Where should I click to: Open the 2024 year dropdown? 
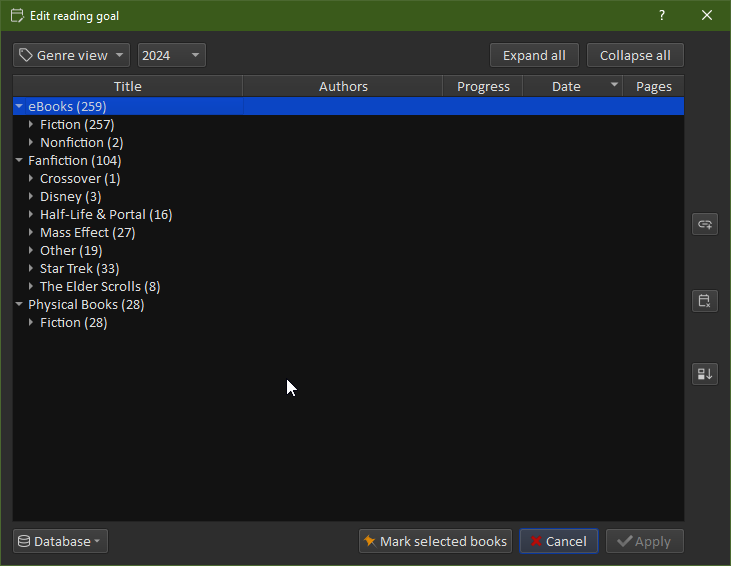pyautogui.click(x=171, y=55)
